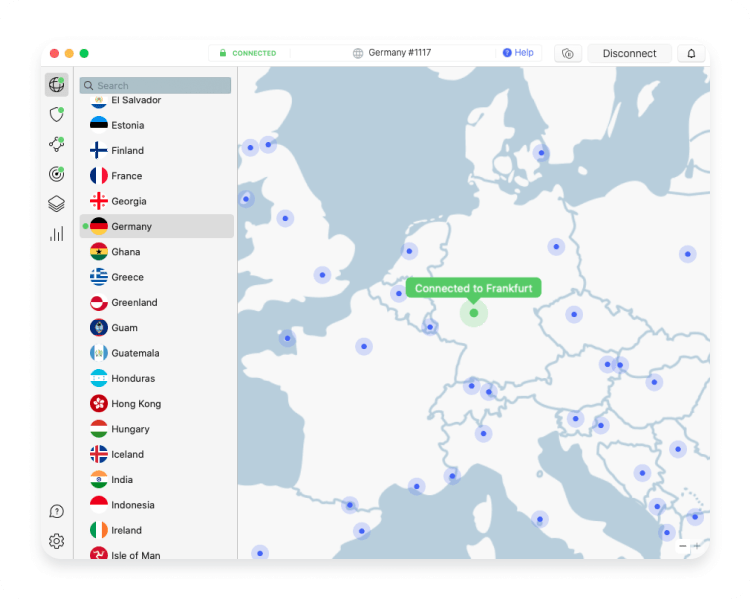The width and height of the screenshot is (750, 599).
Task: Select Indonesia from the country list
Action: 157,505
